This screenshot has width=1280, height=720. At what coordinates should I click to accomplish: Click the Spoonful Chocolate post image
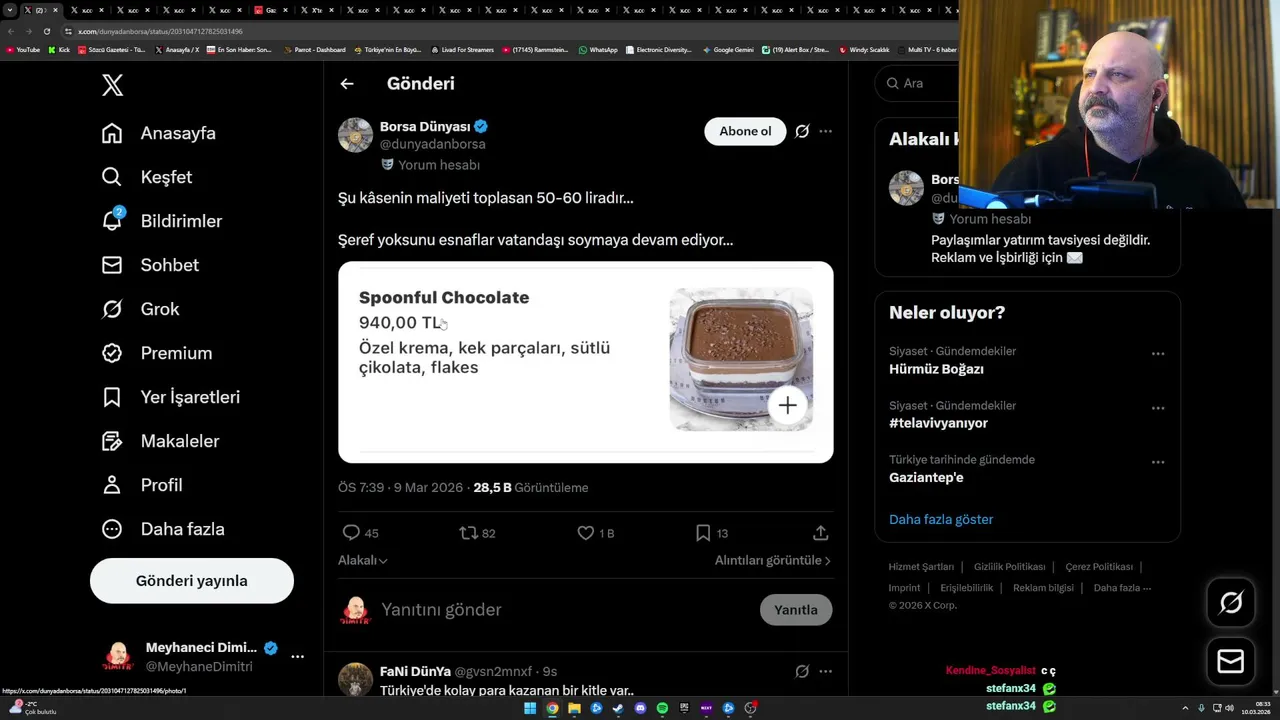point(586,362)
